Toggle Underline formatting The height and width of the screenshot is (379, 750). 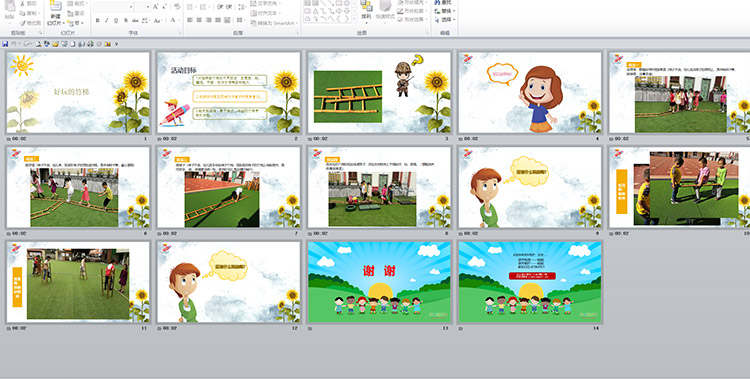(116, 20)
